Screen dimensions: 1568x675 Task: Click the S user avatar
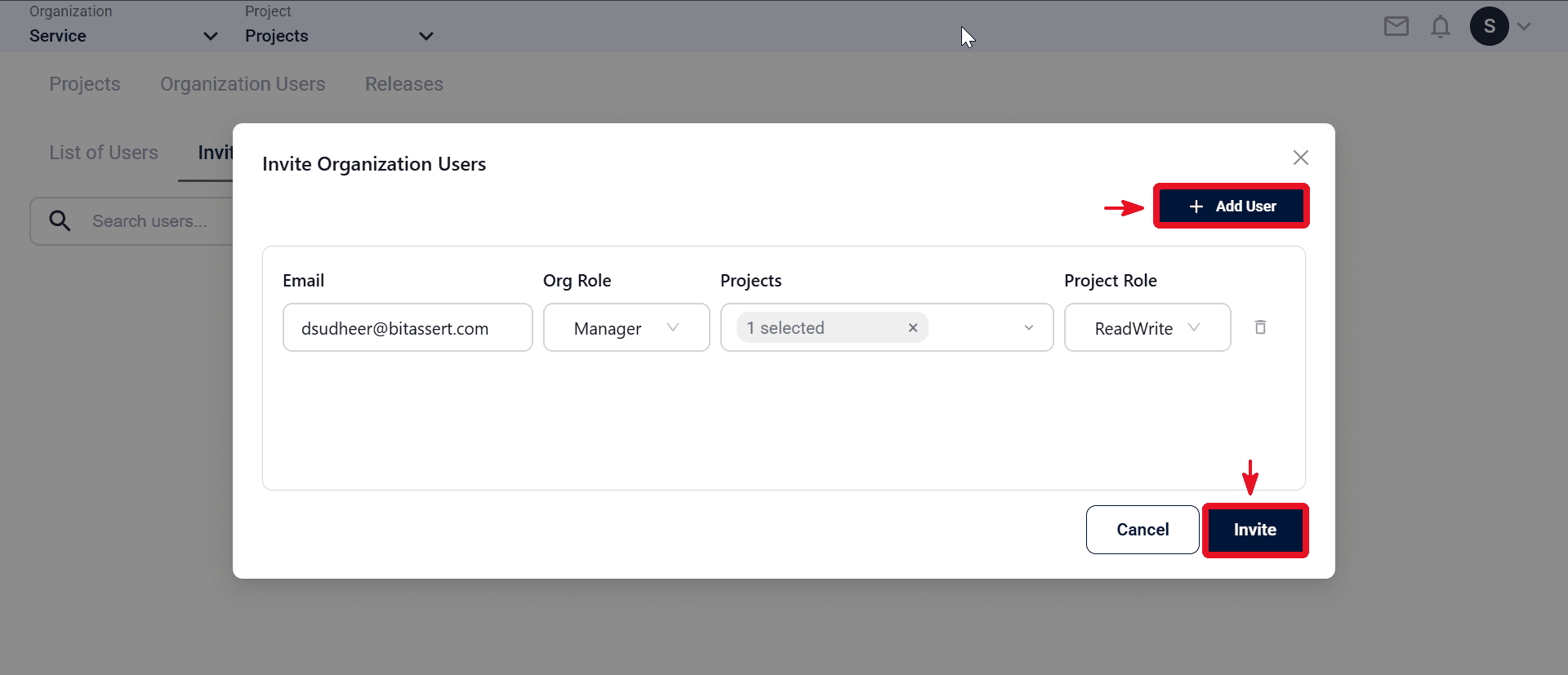(1489, 26)
